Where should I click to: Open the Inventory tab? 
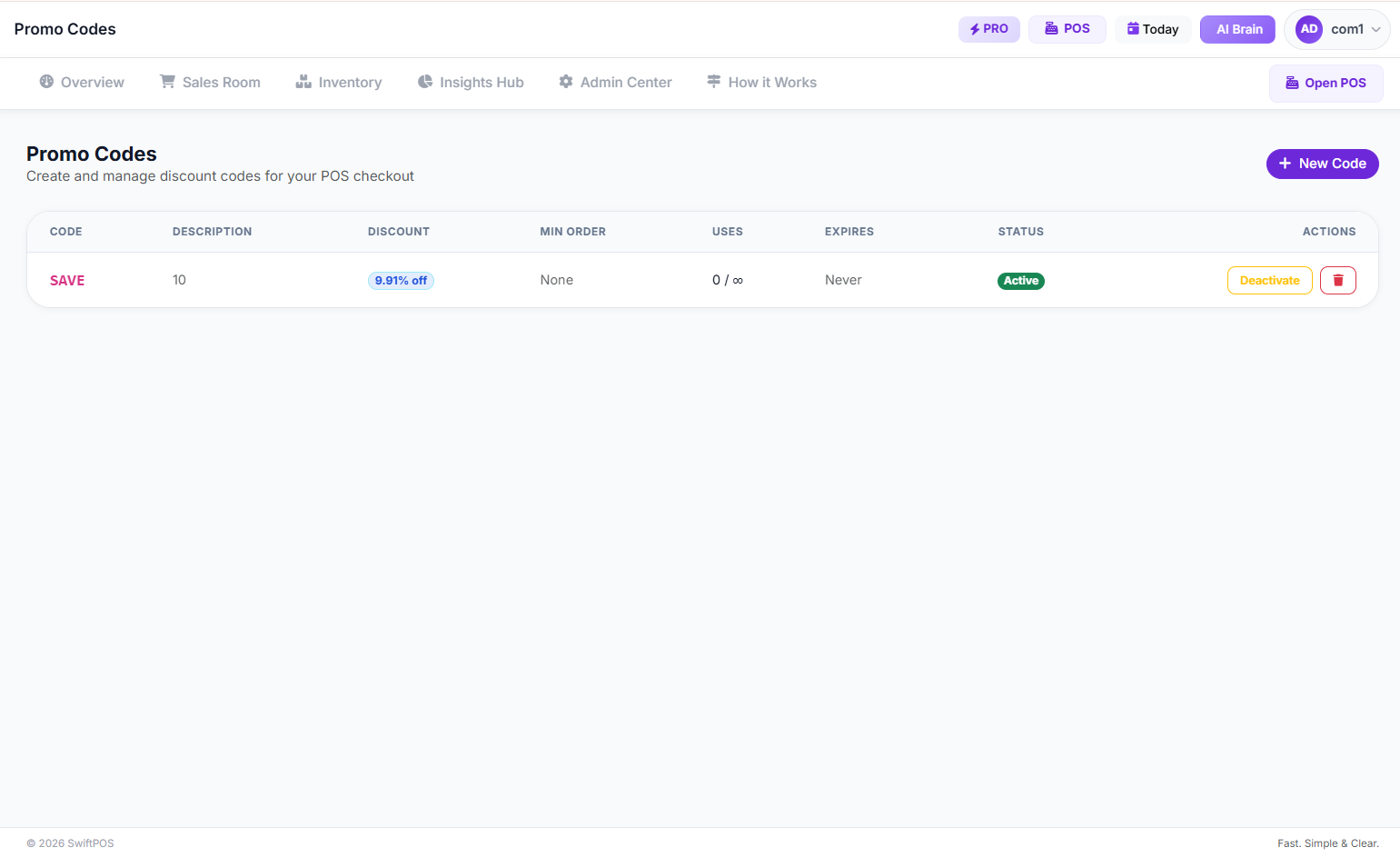[x=338, y=82]
